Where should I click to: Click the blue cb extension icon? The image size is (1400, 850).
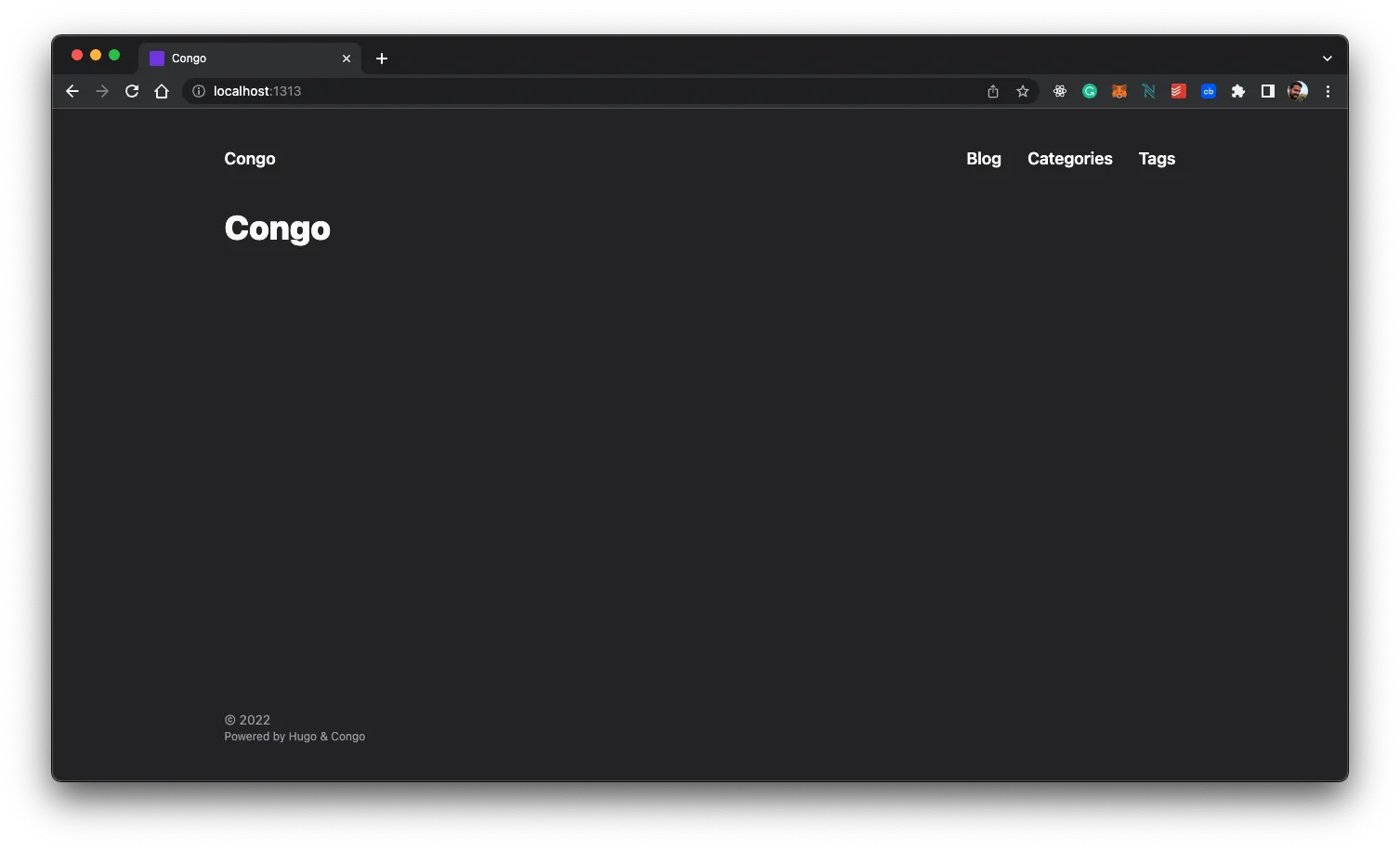click(x=1209, y=91)
